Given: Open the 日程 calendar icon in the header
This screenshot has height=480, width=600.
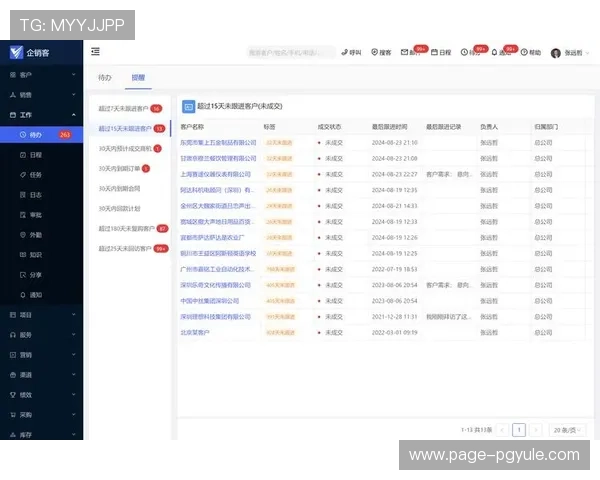Looking at the screenshot, I should pos(434,52).
